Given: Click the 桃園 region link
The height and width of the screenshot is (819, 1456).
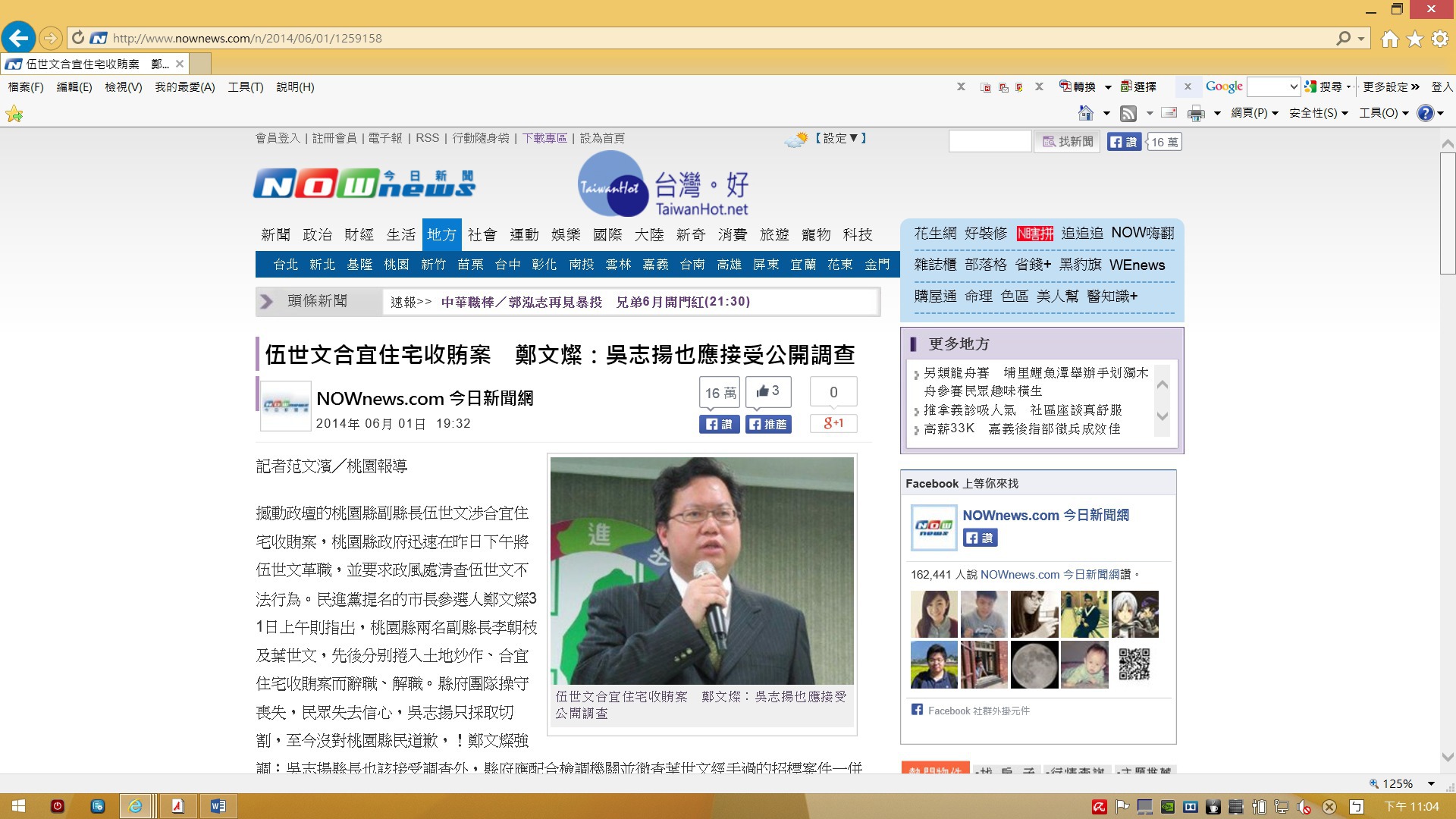Looking at the screenshot, I should pyautogui.click(x=396, y=265).
